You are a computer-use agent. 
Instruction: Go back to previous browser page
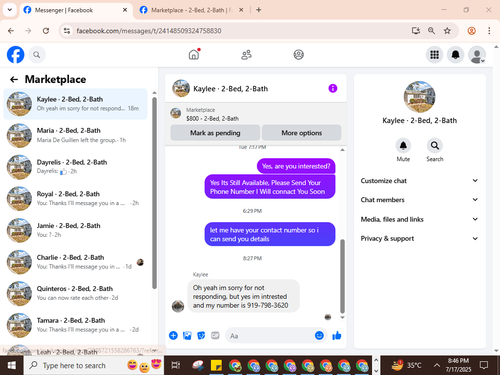point(11,31)
